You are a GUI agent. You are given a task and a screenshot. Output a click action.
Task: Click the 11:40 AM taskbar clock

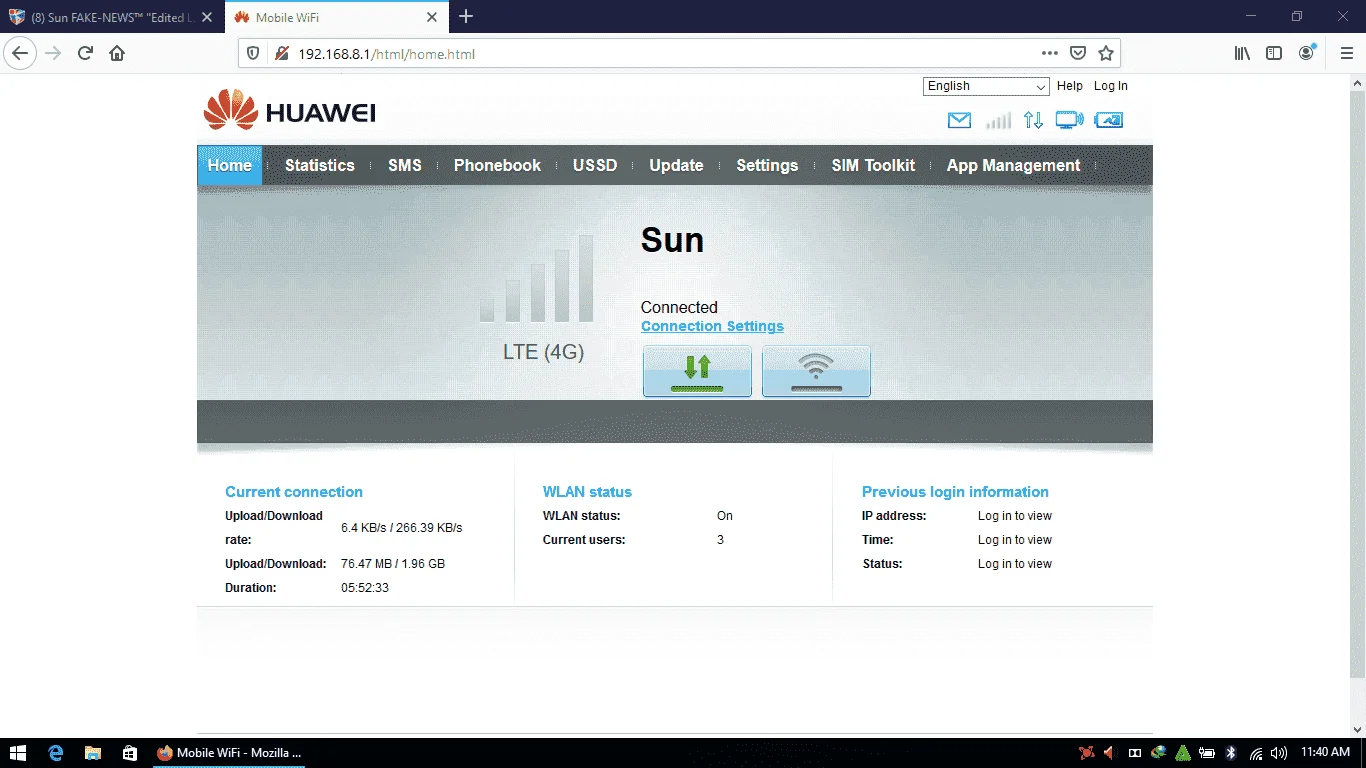1325,752
